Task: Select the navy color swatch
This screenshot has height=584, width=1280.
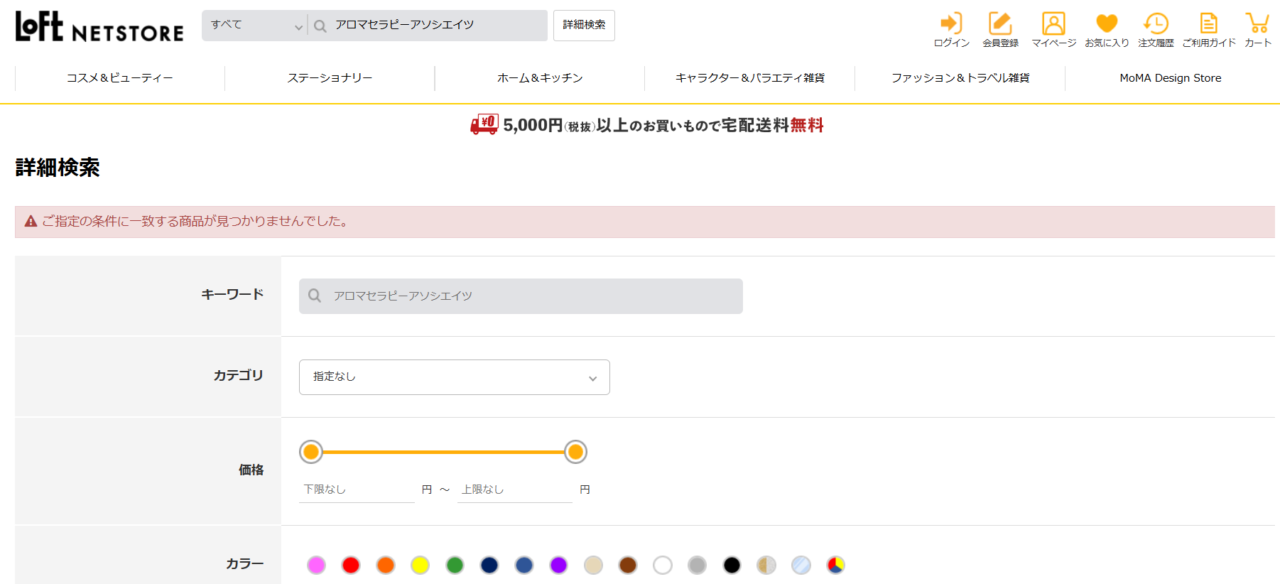Action: pyautogui.click(x=489, y=565)
